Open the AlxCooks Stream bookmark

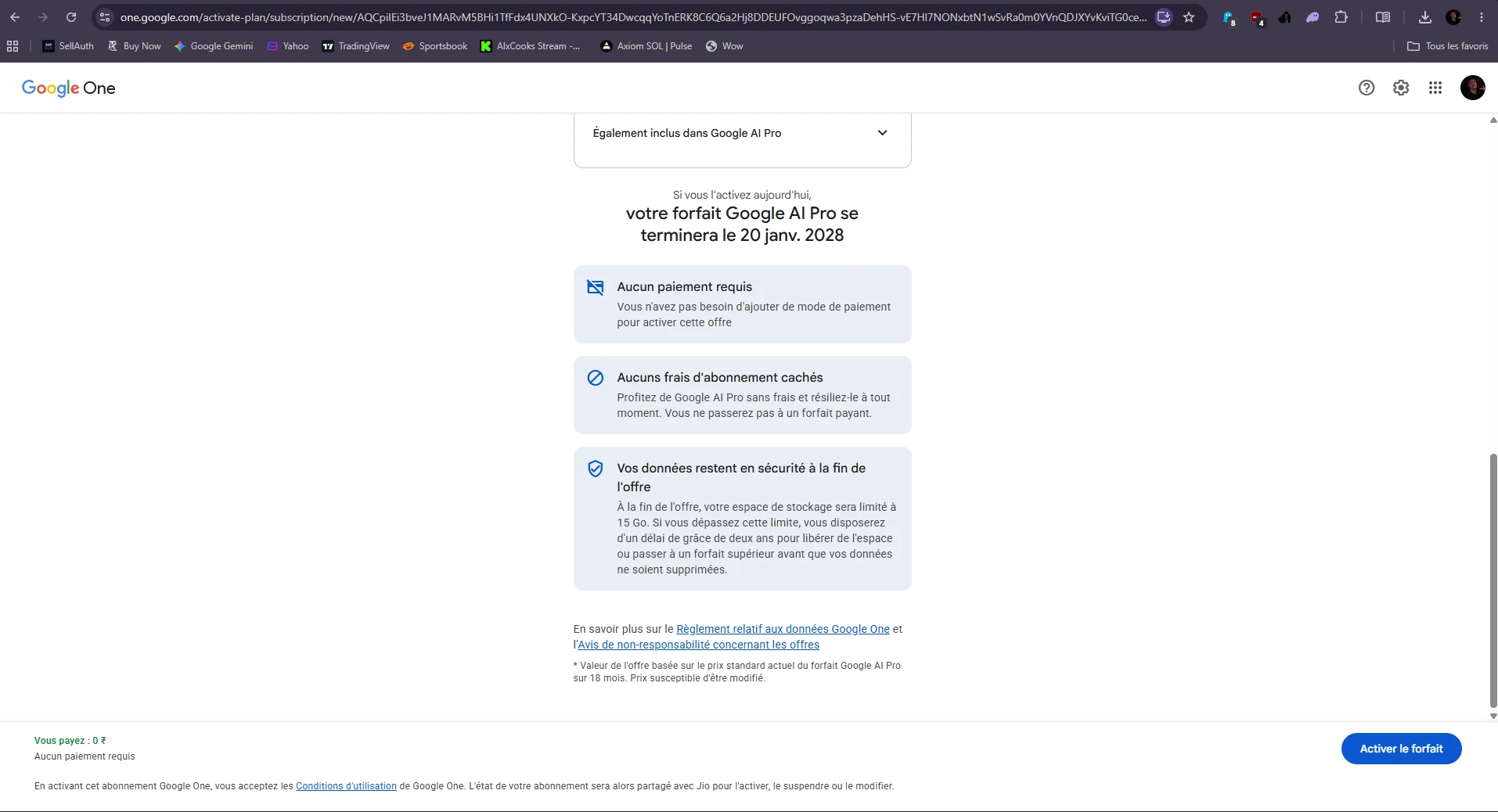531,46
